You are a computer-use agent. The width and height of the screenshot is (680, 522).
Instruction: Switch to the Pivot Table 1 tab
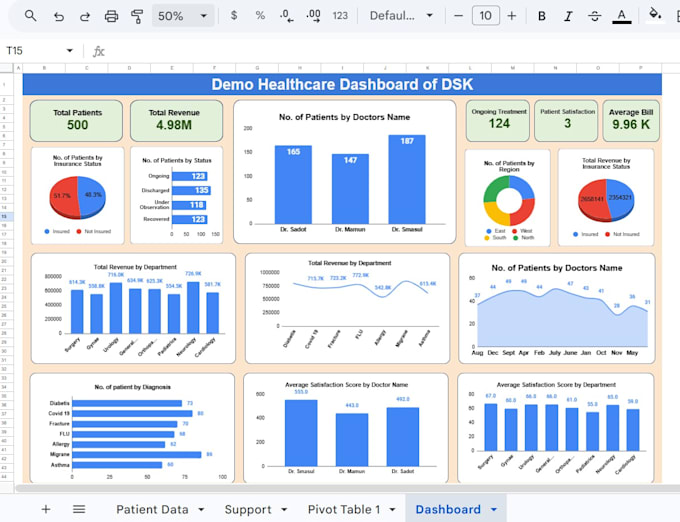click(x=344, y=509)
